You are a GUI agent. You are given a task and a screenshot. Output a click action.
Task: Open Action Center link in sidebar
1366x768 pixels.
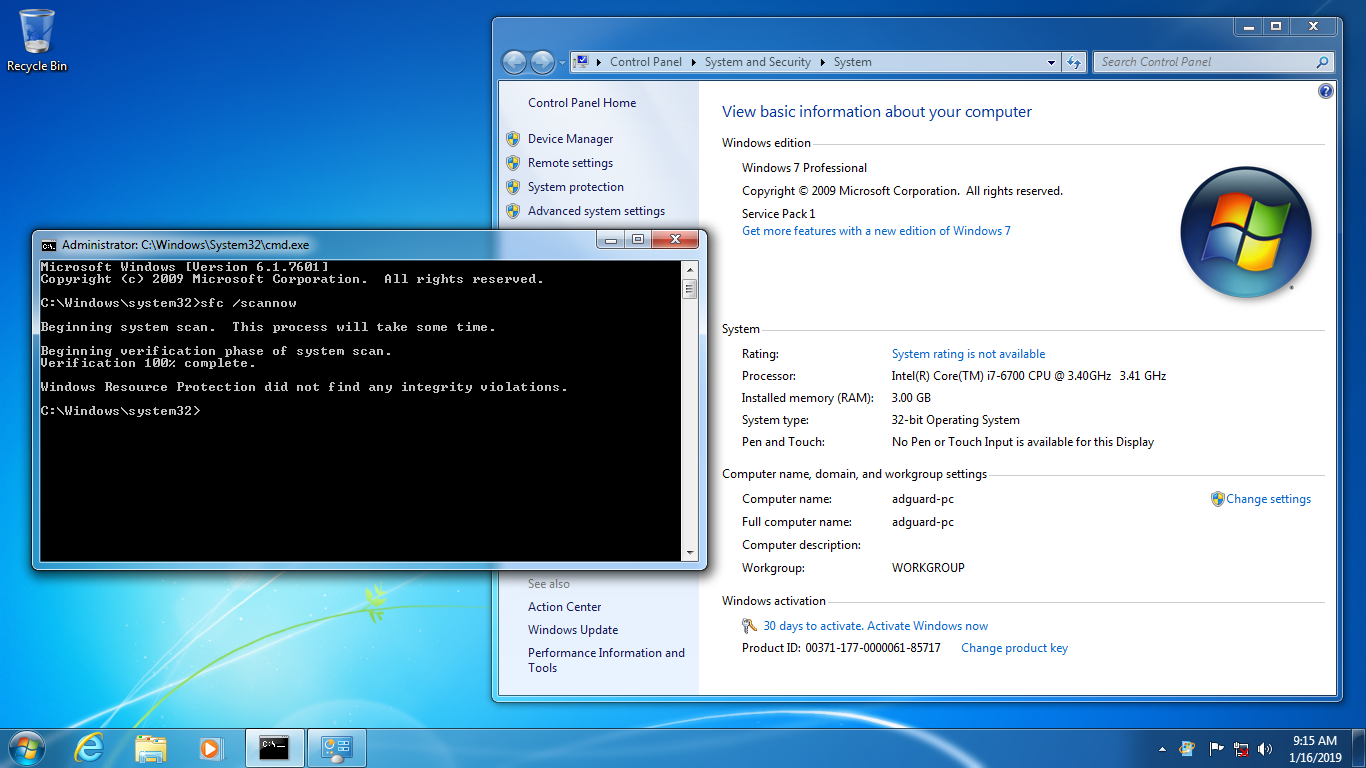point(565,607)
